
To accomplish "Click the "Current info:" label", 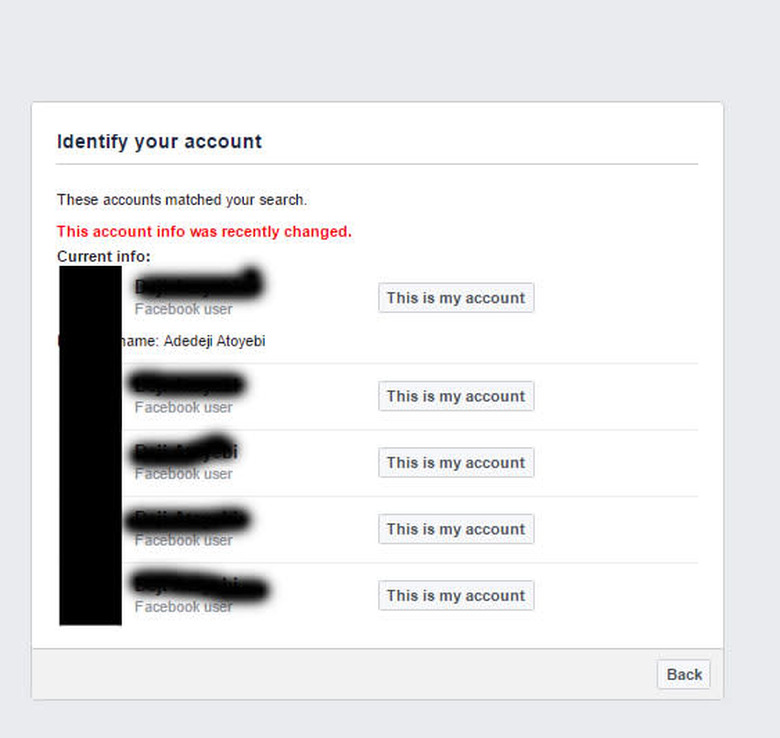I will point(104,257).
